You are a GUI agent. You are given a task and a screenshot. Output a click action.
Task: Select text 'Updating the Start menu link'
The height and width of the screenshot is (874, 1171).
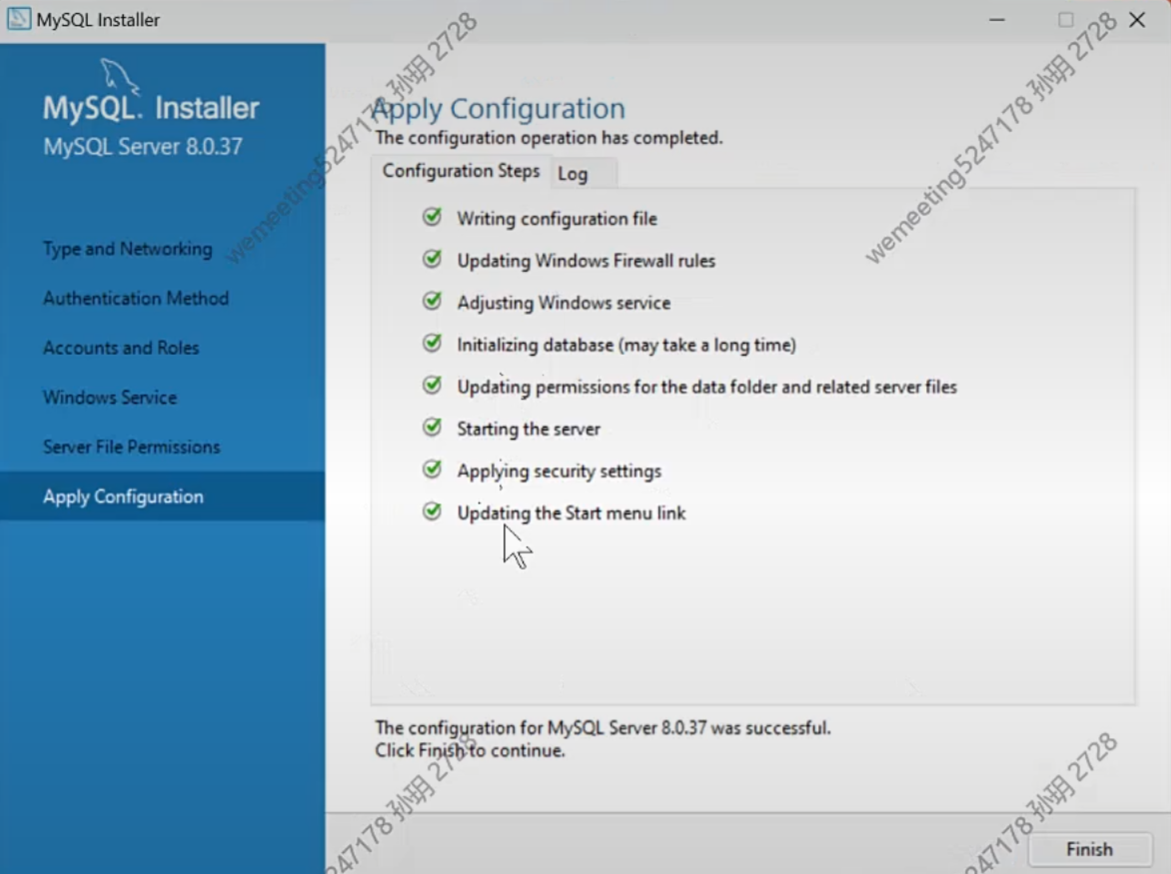point(571,513)
